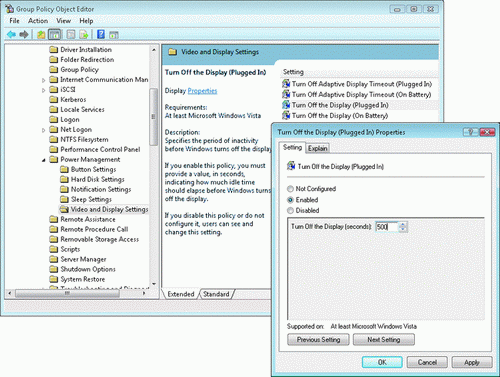Select the Logon folder
The image size is (500, 377).
tap(64, 120)
